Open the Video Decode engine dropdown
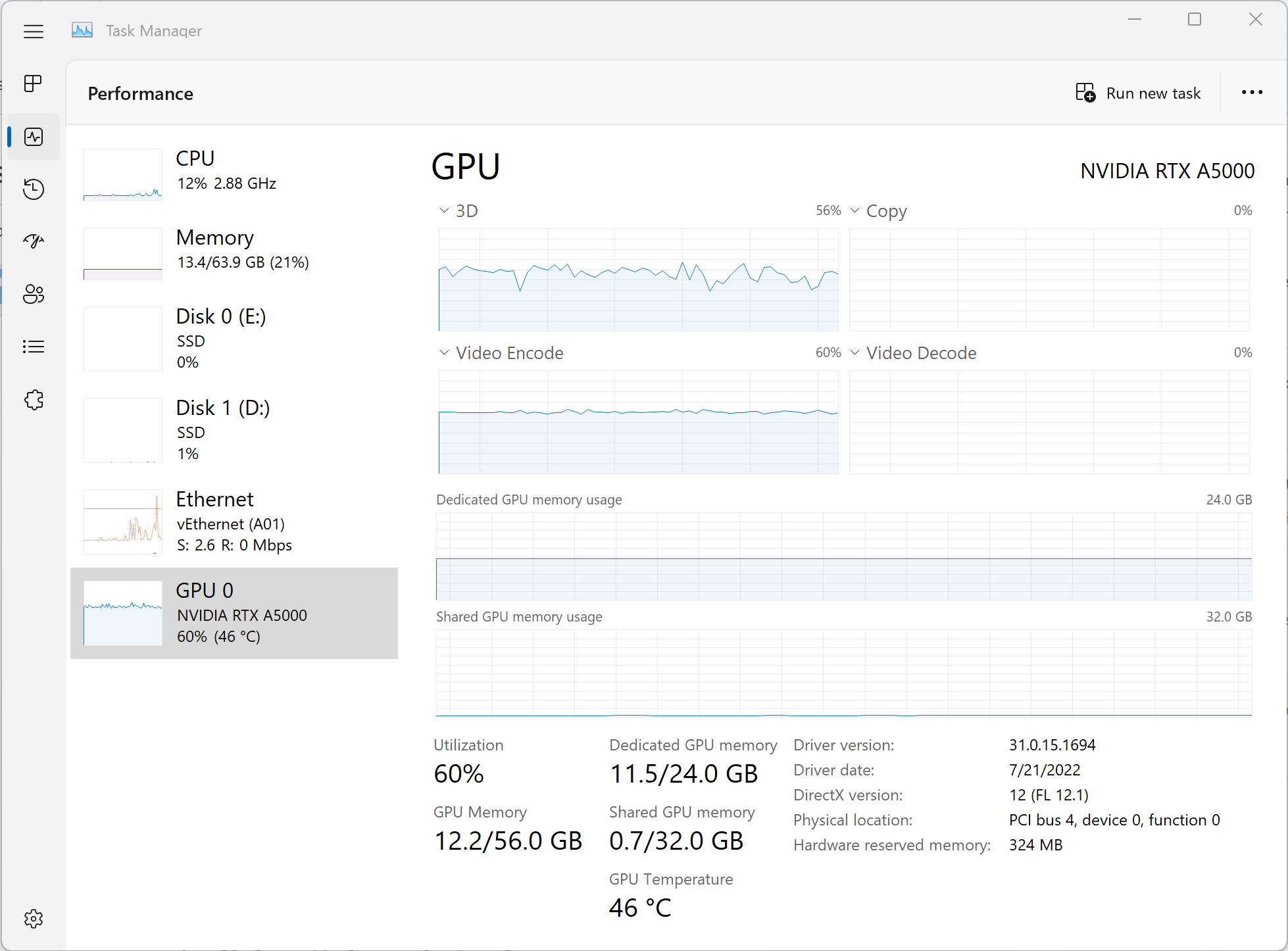 coord(913,353)
